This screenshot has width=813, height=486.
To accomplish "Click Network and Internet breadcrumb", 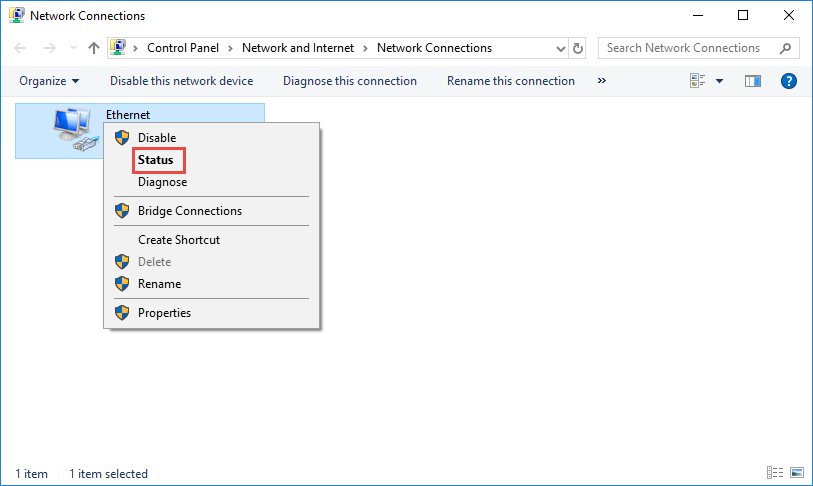I will pos(298,48).
